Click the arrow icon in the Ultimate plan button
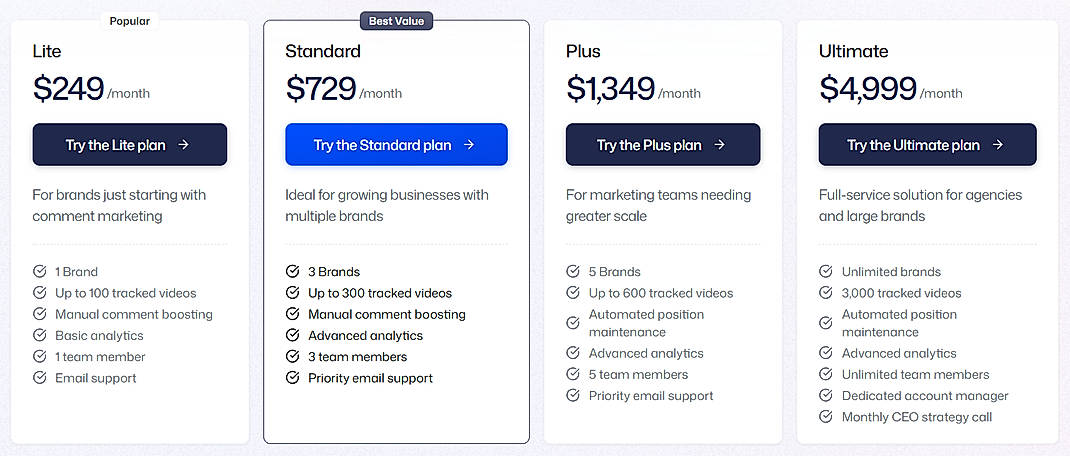Viewport: 1070px width, 456px height. click(997, 145)
